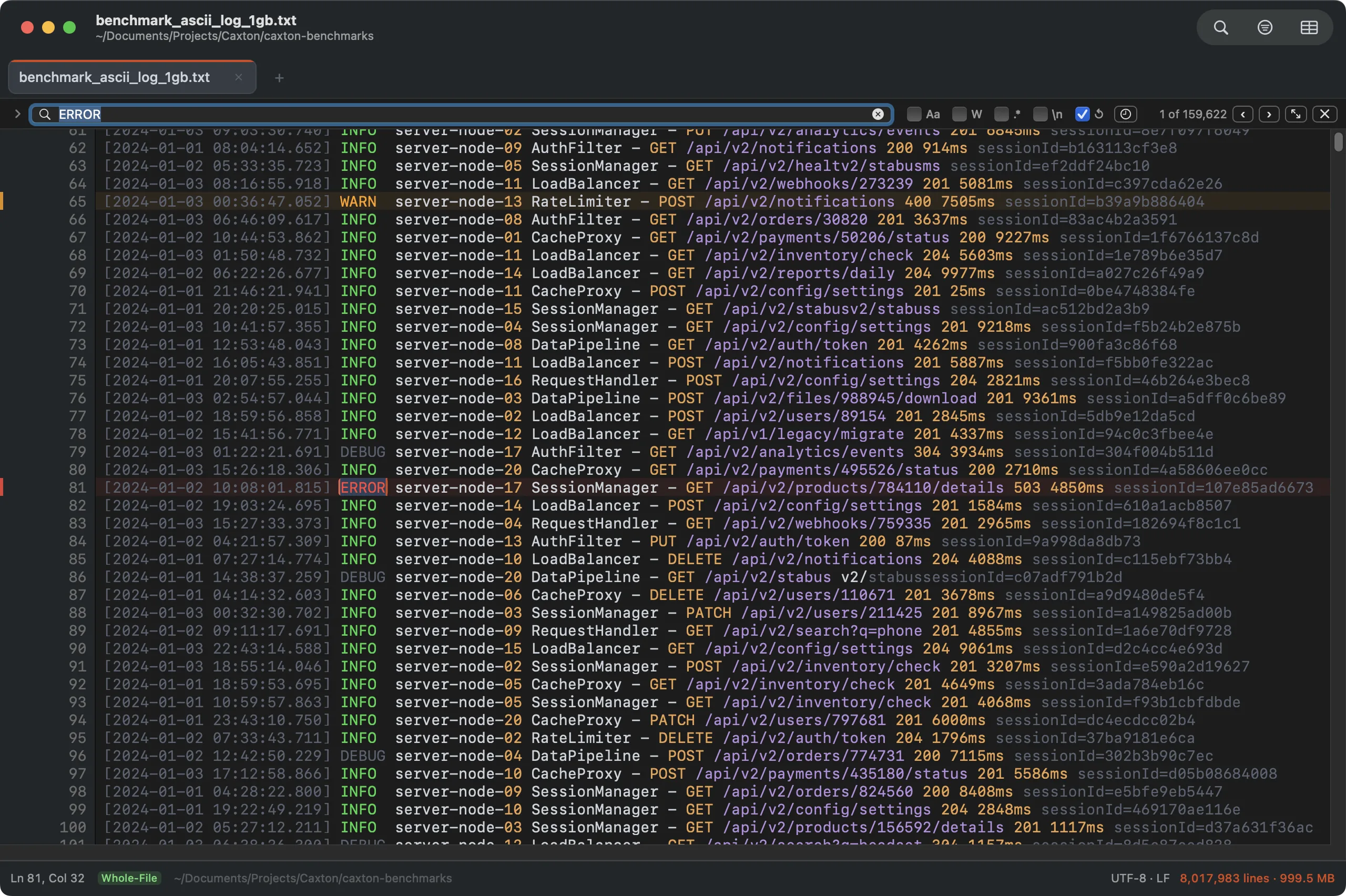Close the benchmark_ascii_log_1gb.txt tab
Screen dimensions: 1346x896
(239, 77)
